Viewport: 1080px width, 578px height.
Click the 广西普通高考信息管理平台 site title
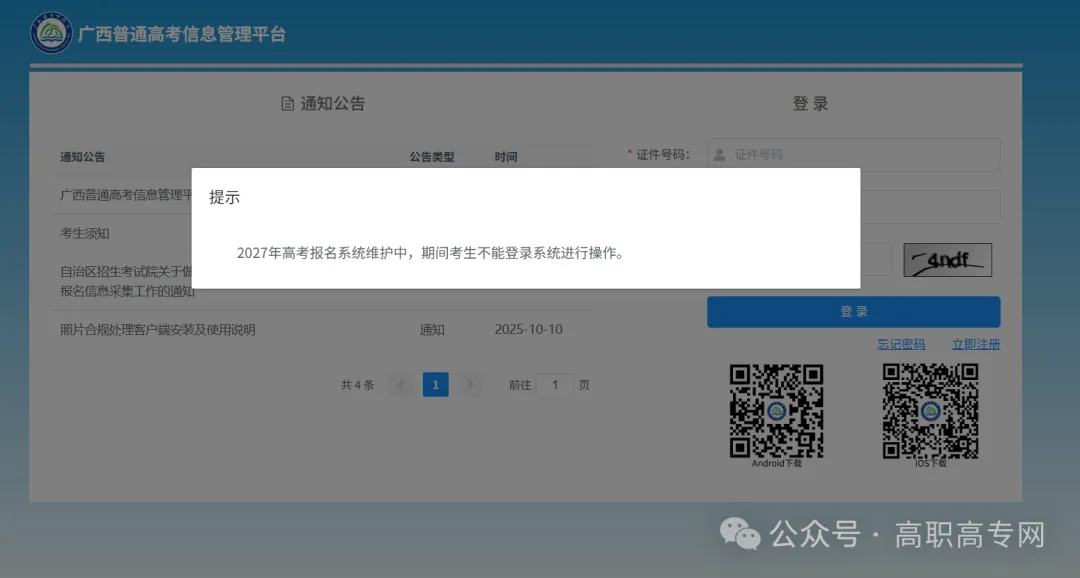tap(182, 34)
